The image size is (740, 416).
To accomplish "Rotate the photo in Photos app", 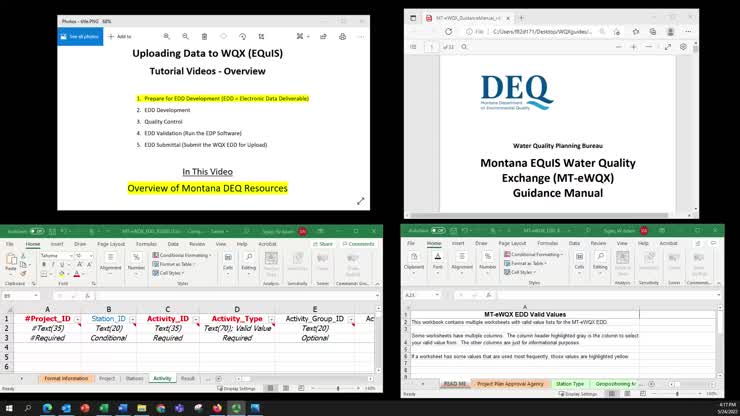I will [242, 36].
